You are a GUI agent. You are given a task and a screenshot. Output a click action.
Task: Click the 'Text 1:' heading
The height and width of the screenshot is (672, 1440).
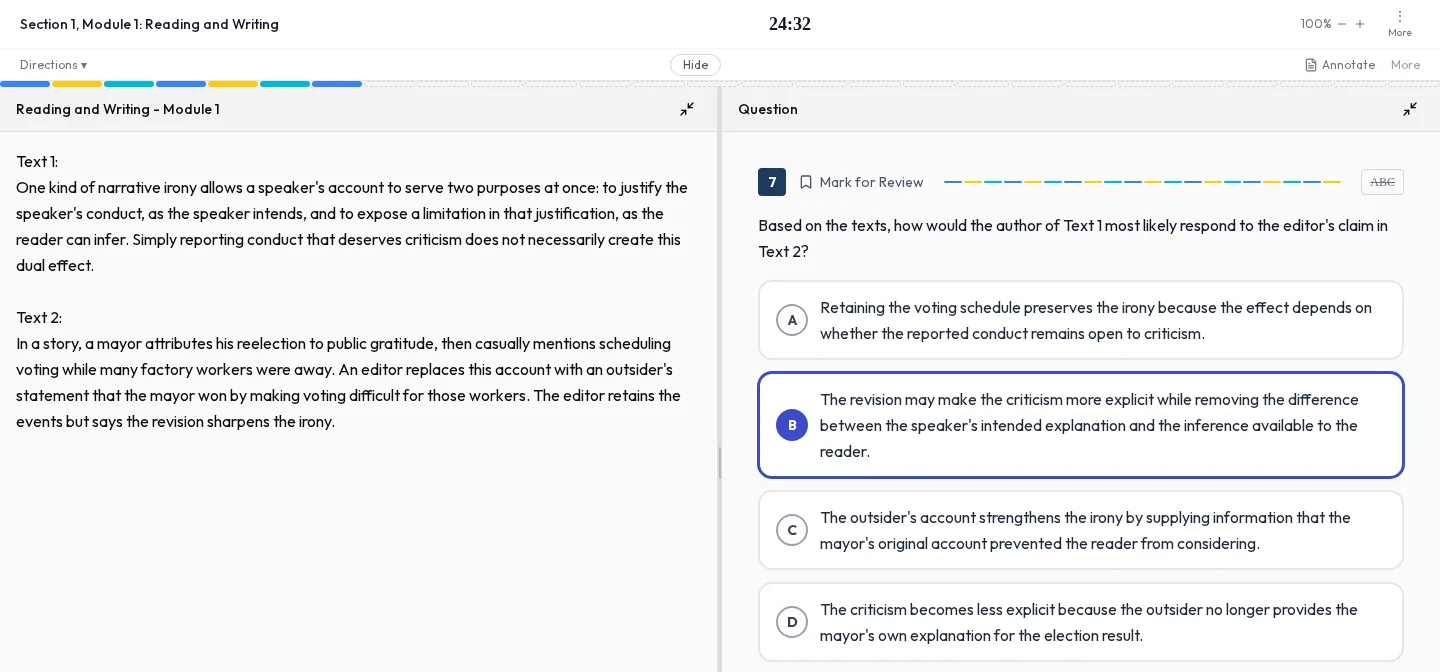(37, 161)
